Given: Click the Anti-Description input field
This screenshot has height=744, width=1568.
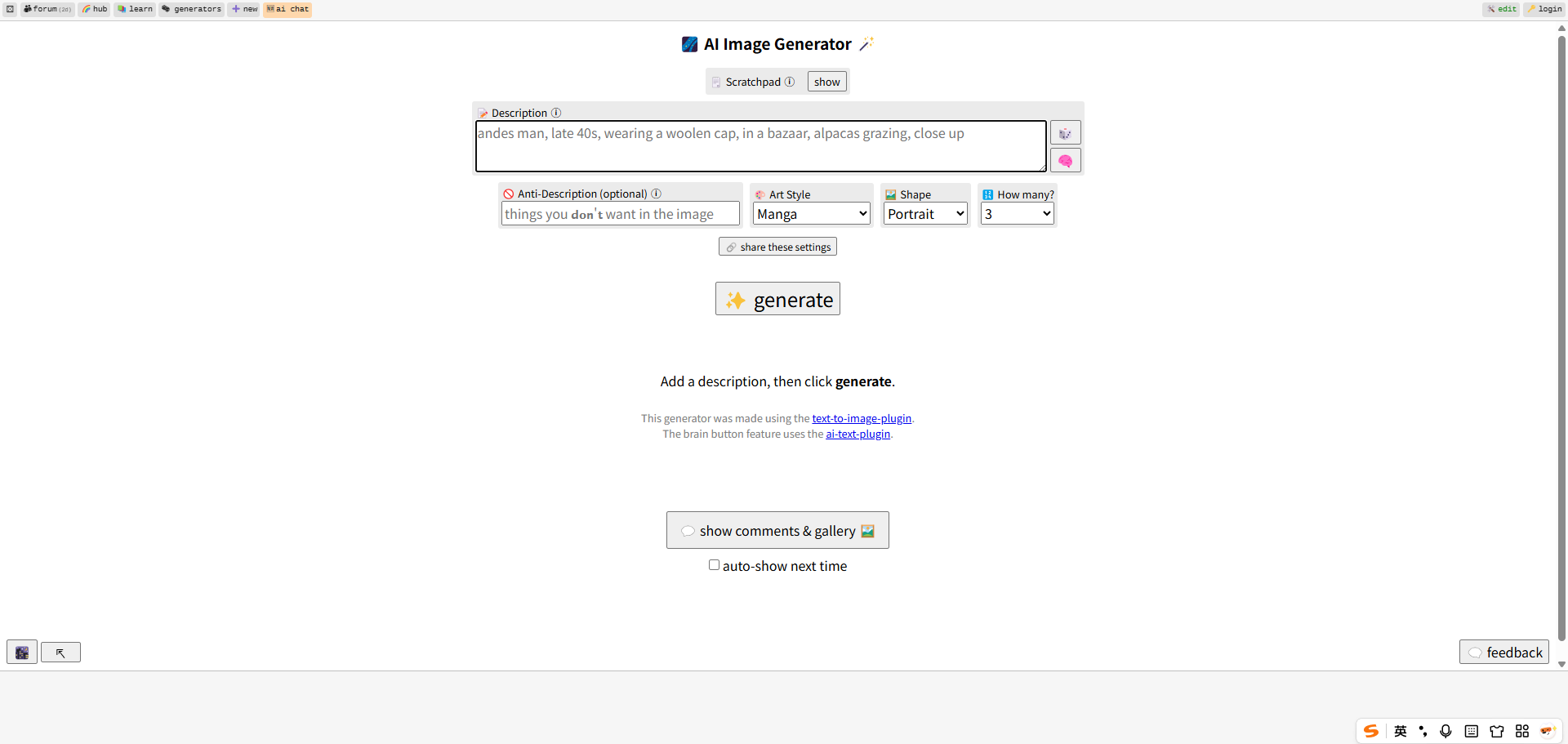Looking at the screenshot, I should pos(620,213).
